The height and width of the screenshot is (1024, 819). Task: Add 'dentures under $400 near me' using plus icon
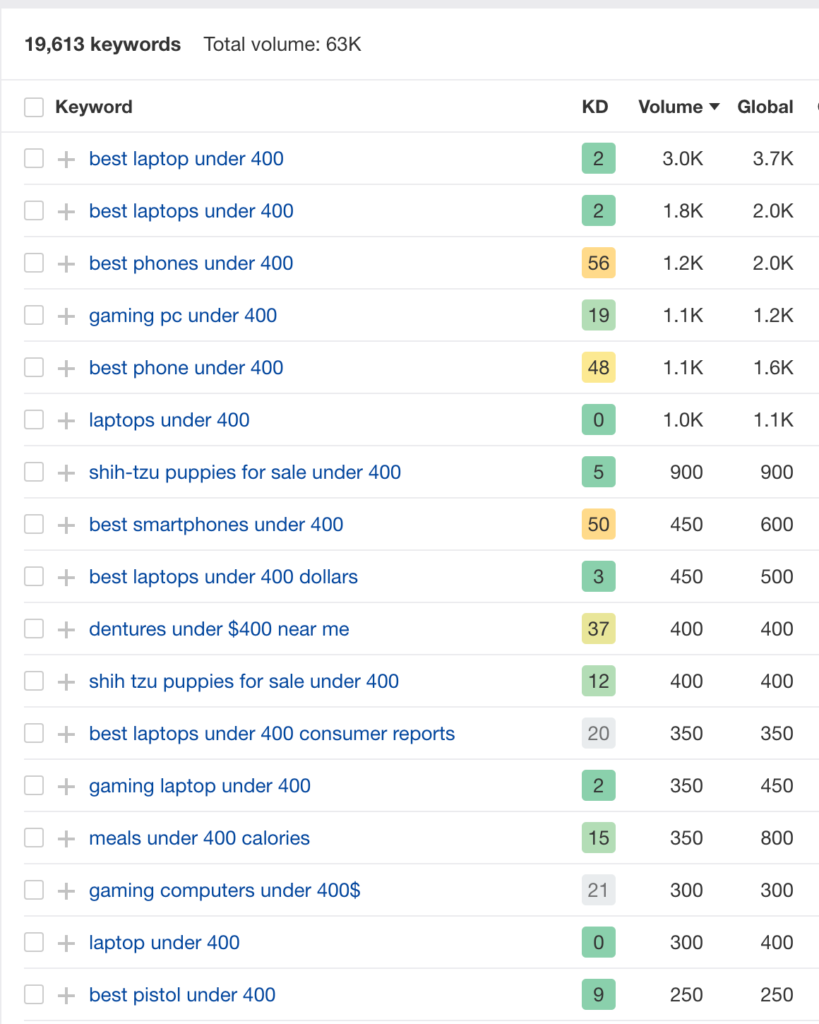point(66,629)
